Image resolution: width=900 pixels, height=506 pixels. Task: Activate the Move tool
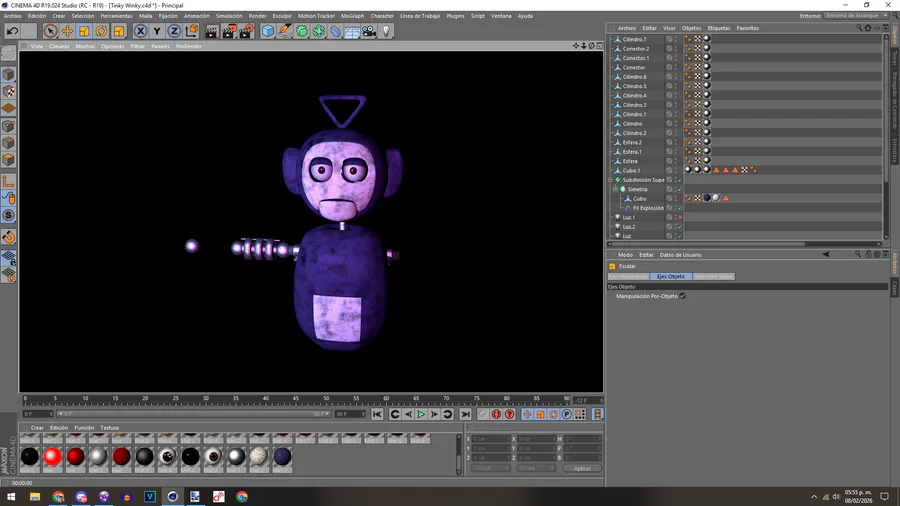[67, 31]
